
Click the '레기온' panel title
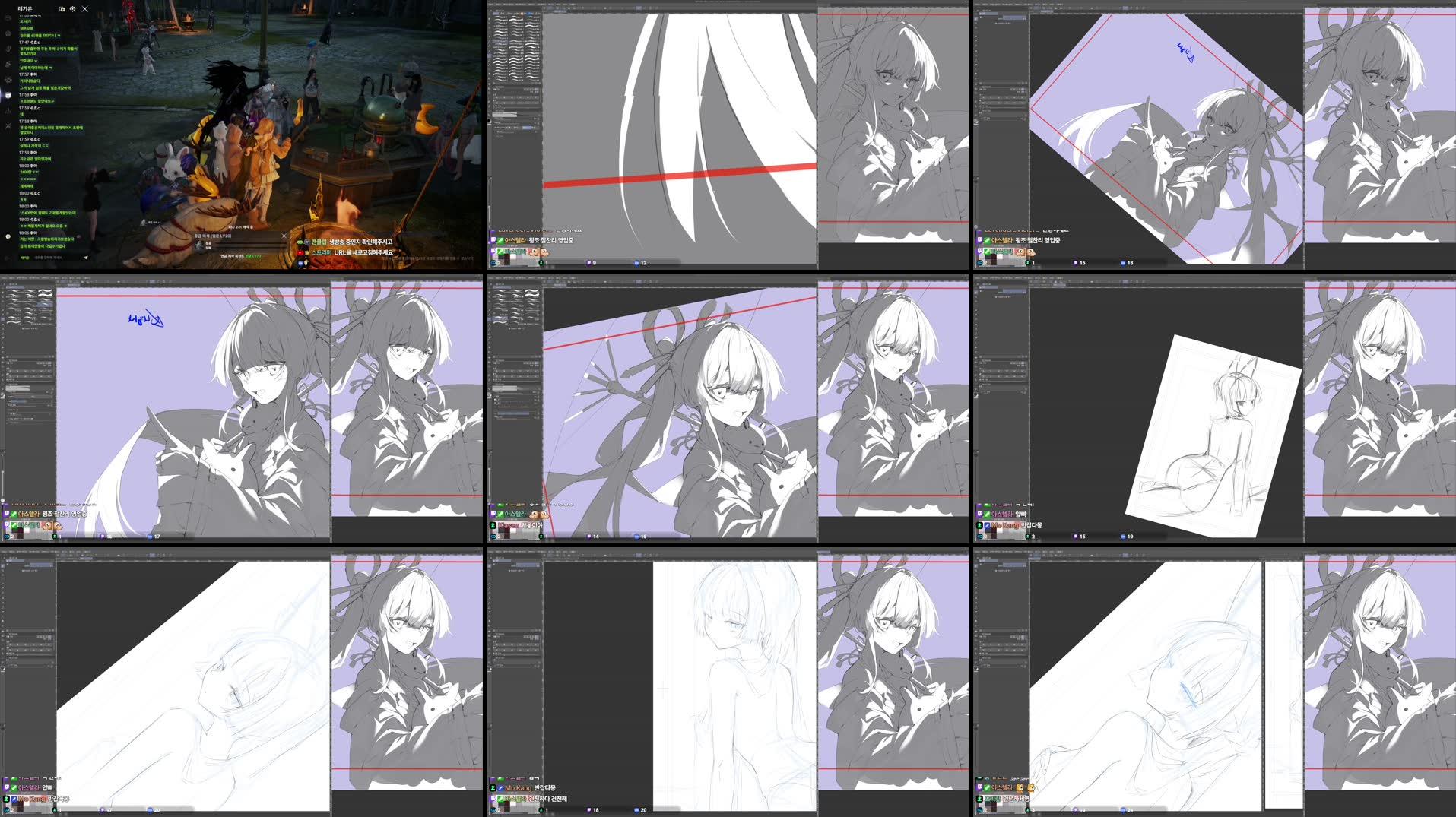tap(25, 9)
